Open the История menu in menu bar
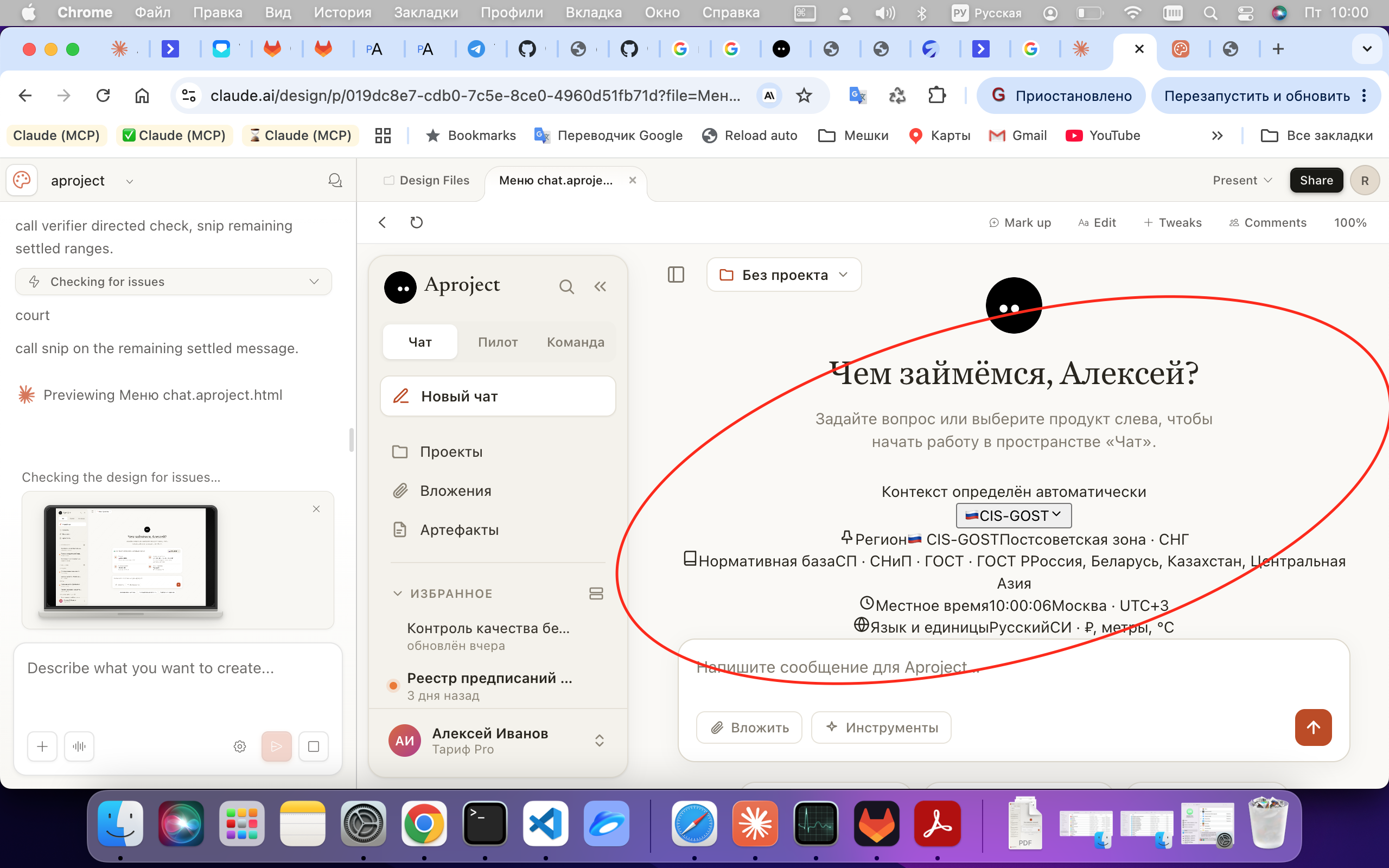The height and width of the screenshot is (868, 1389). (343, 12)
